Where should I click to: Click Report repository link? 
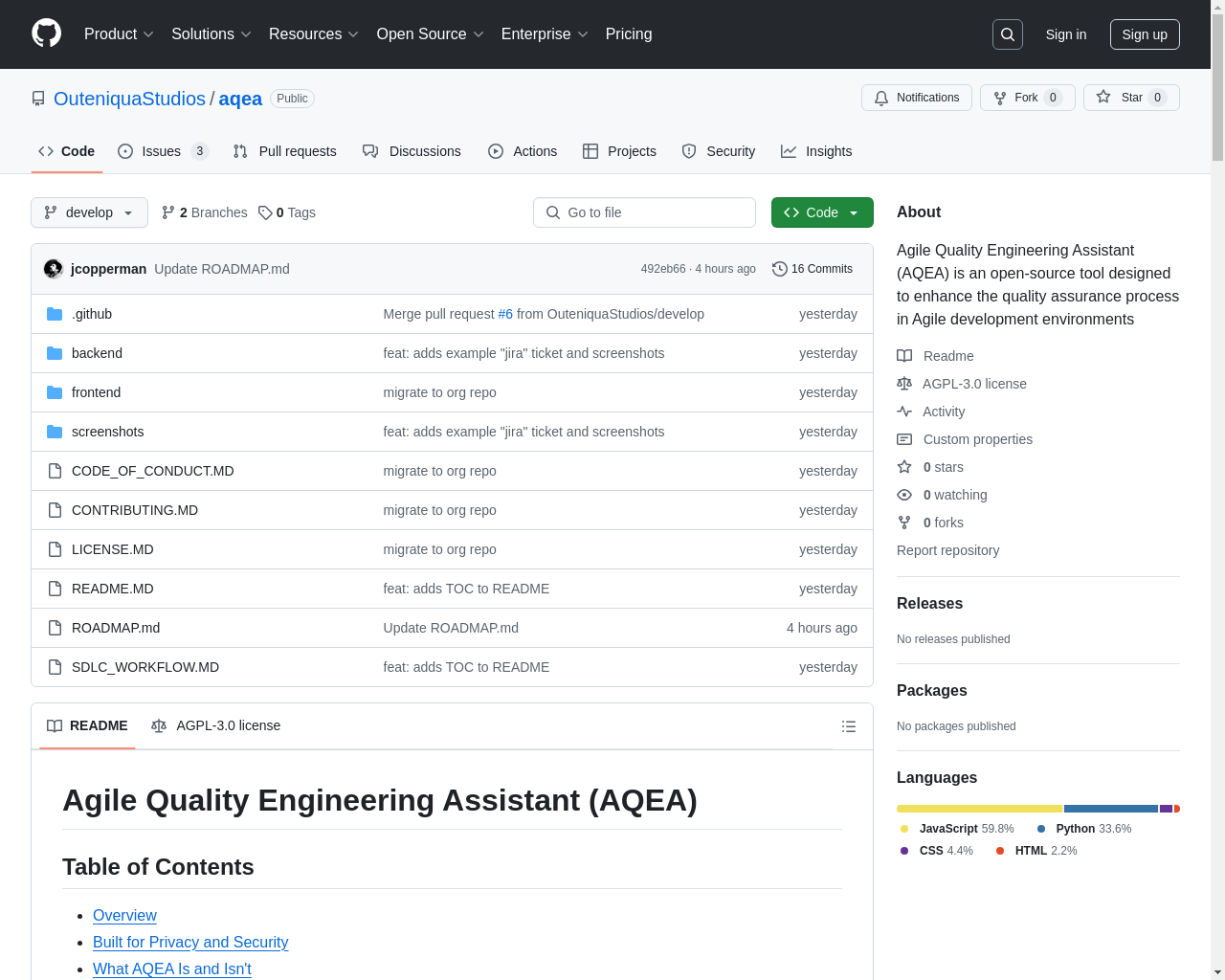point(947,550)
